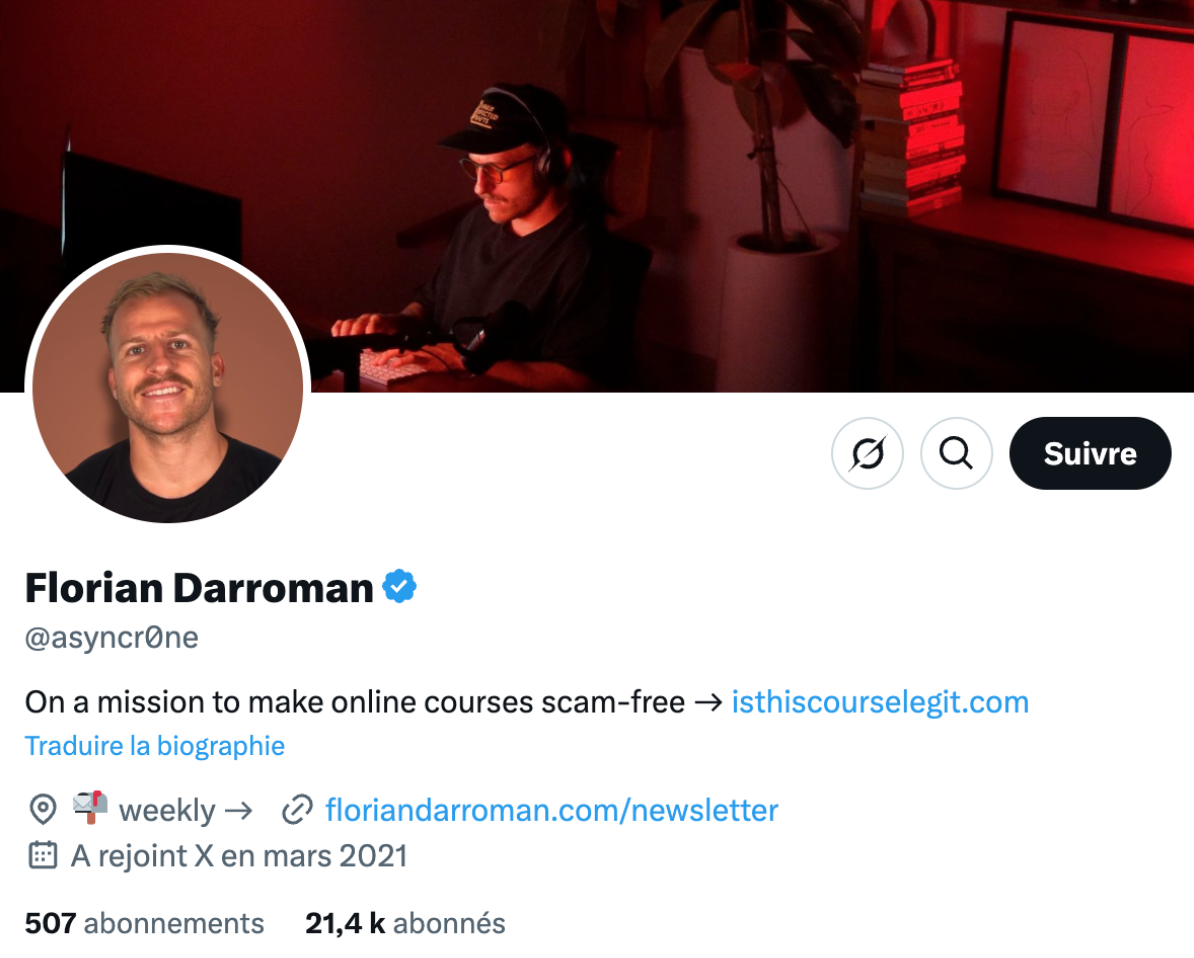
Task: Click the Grok slashed-circle icon button
Action: tap(867, 453)
